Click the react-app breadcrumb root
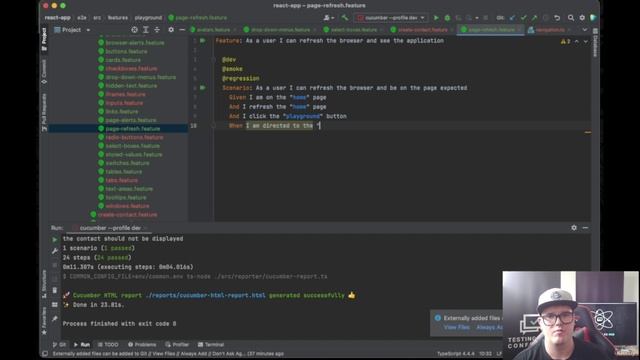 57,18
